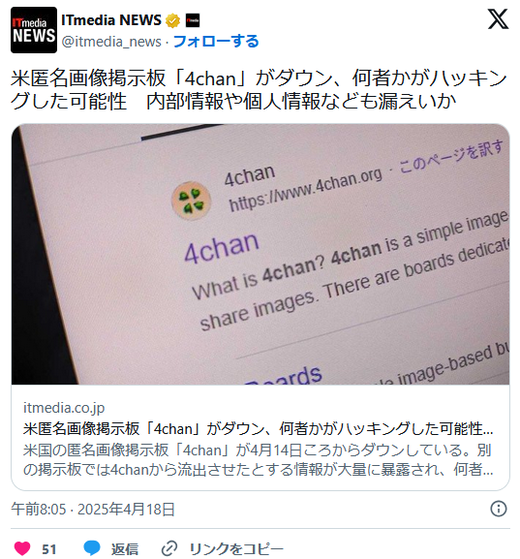Click the 51 likes count
Viewport: 520px width, 559px height.
point(49,549)
